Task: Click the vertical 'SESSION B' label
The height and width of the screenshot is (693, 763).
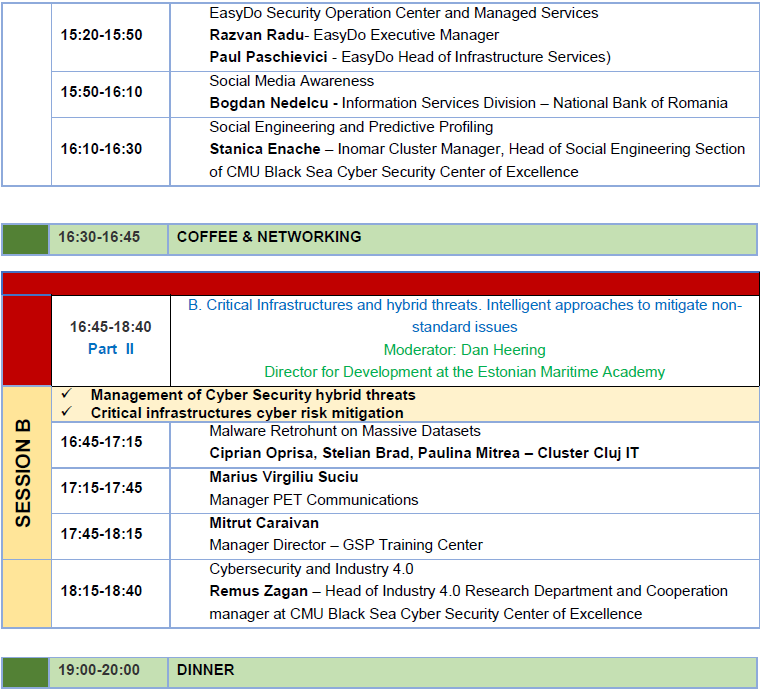Action: (23, 473)
